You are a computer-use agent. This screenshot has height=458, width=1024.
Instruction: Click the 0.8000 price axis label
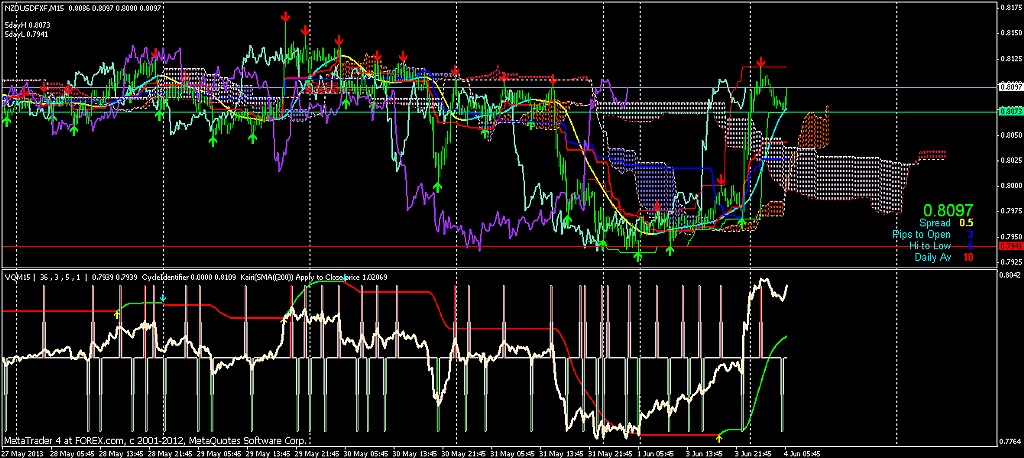1010,186
